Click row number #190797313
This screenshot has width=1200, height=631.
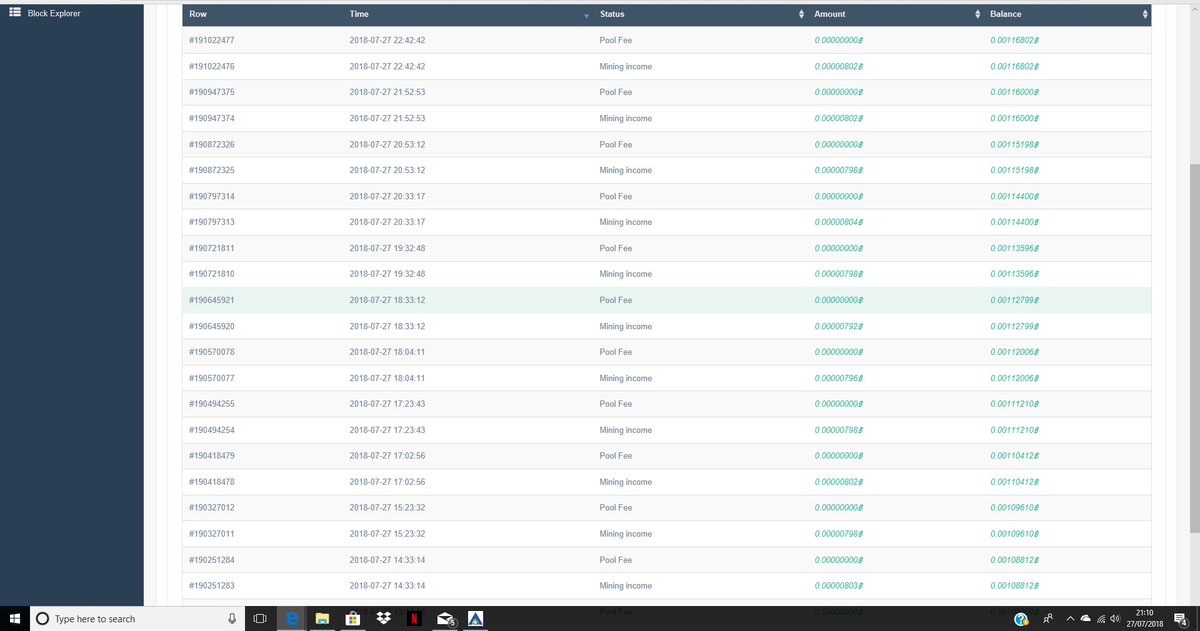pos(212,222)
